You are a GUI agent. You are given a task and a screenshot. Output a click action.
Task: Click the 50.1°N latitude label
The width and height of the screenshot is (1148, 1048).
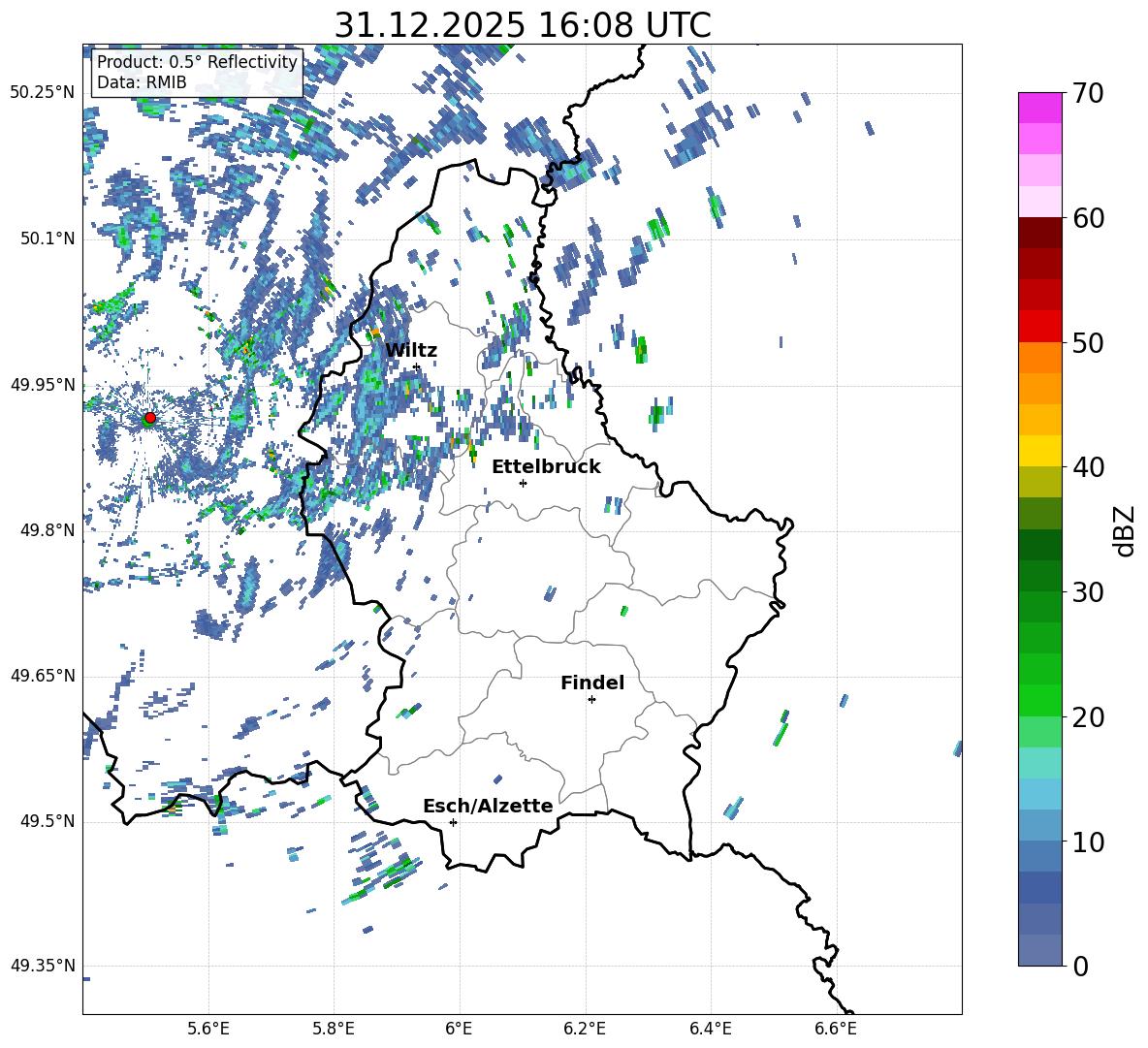click(47, 238)
